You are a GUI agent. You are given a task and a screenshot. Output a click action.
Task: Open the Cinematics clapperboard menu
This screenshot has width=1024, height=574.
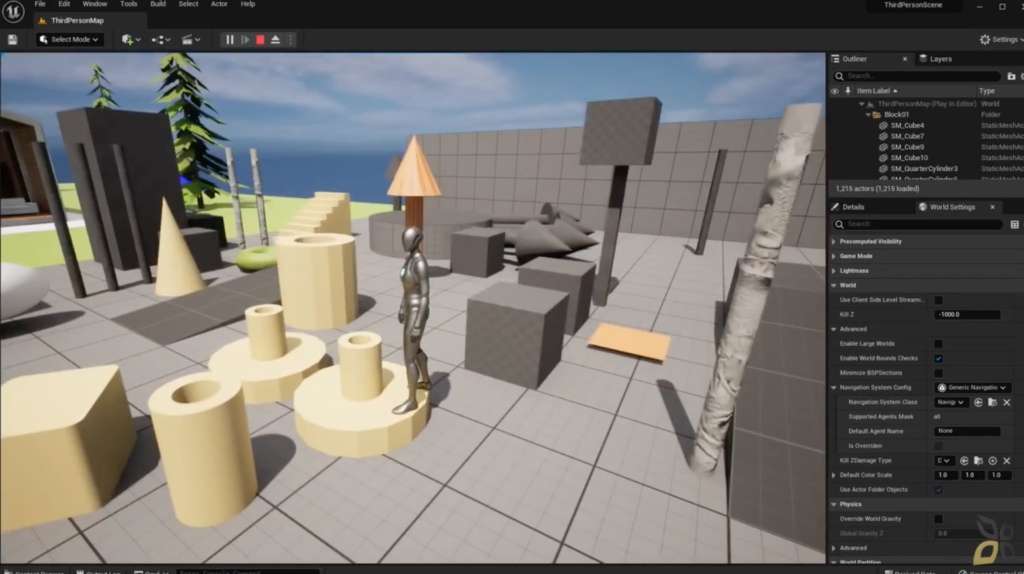(191, 40)
